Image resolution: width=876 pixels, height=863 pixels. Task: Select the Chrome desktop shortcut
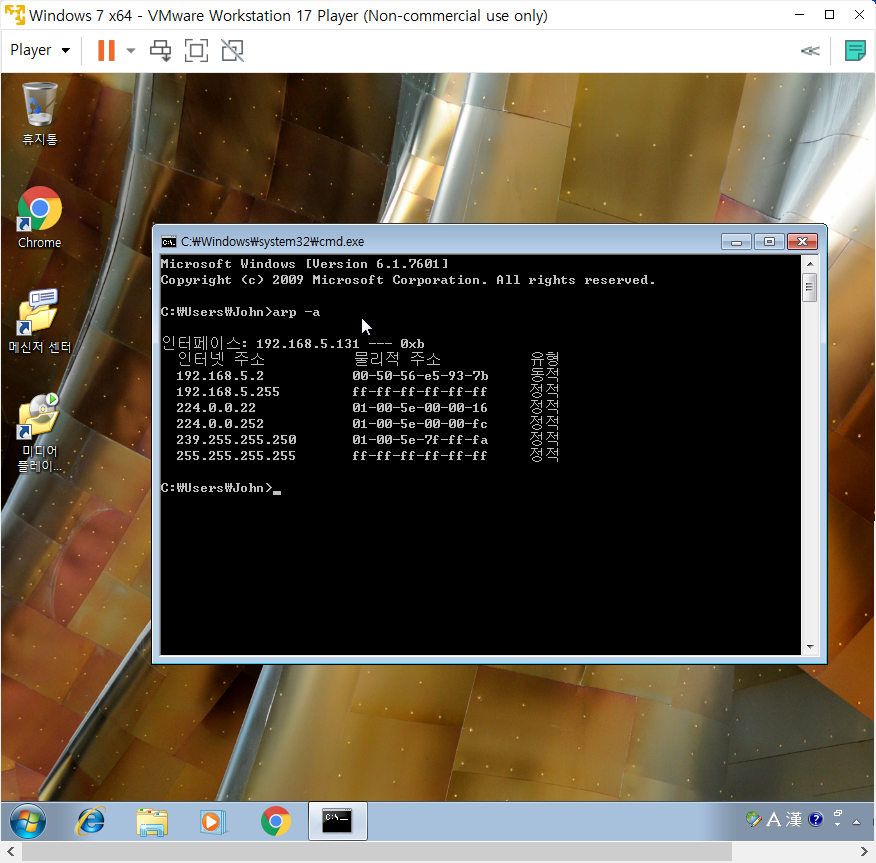pyautogui.click(x=40, y=218)
